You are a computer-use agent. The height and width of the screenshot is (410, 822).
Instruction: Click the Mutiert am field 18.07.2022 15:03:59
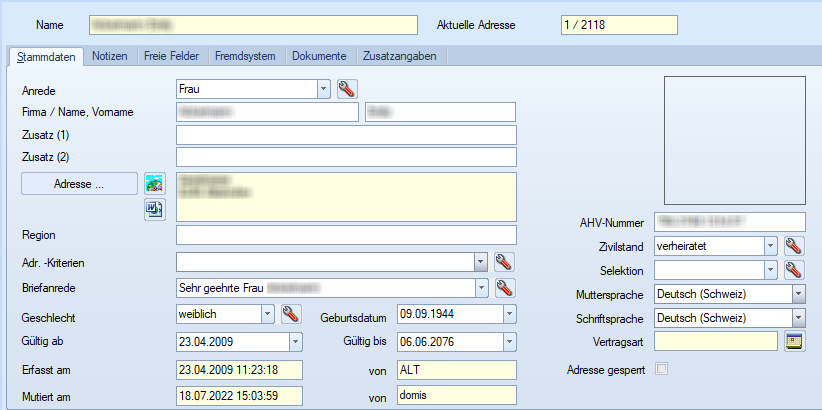tap(240, 395)
